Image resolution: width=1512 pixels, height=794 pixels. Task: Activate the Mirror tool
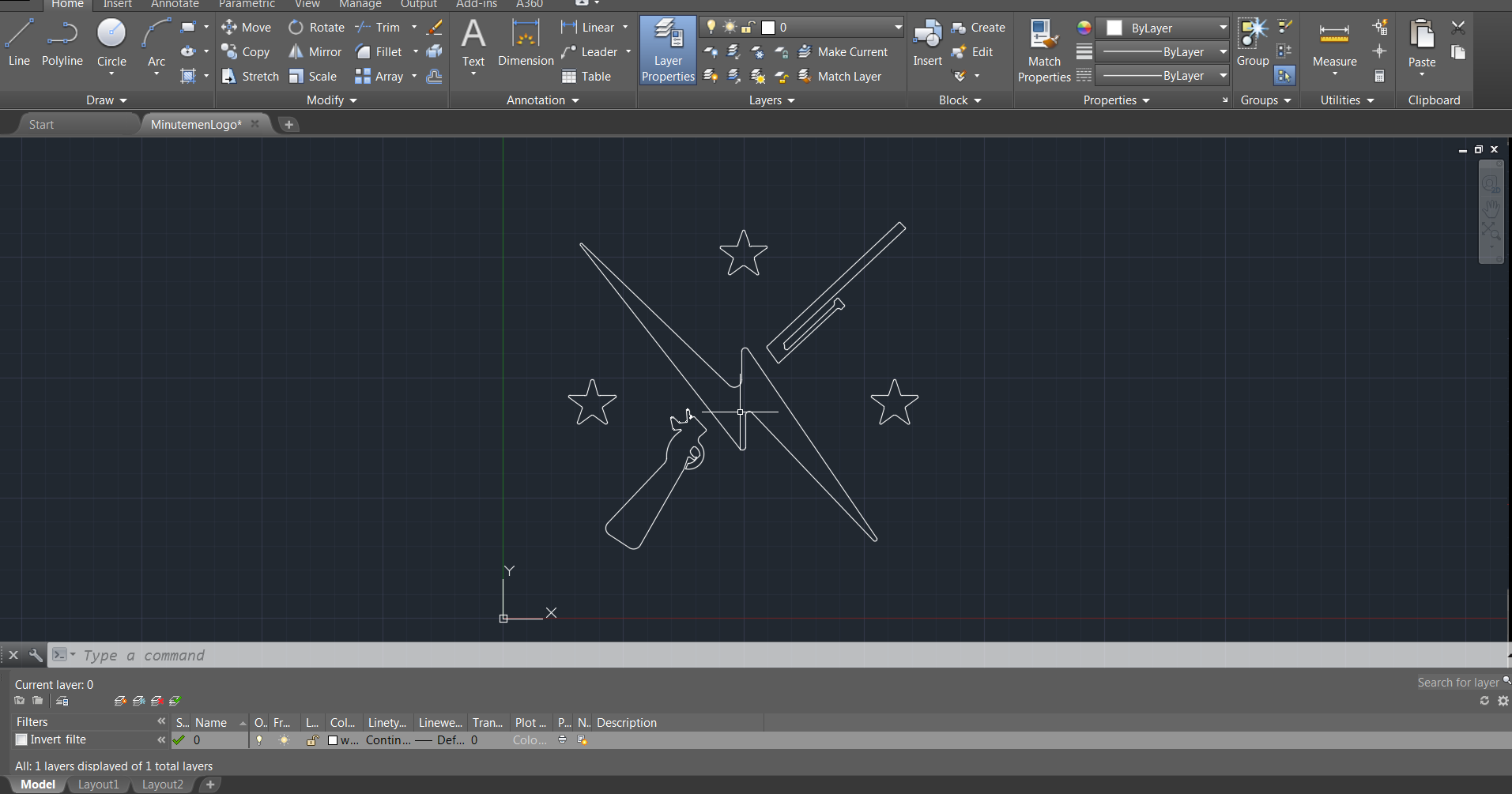315,52
